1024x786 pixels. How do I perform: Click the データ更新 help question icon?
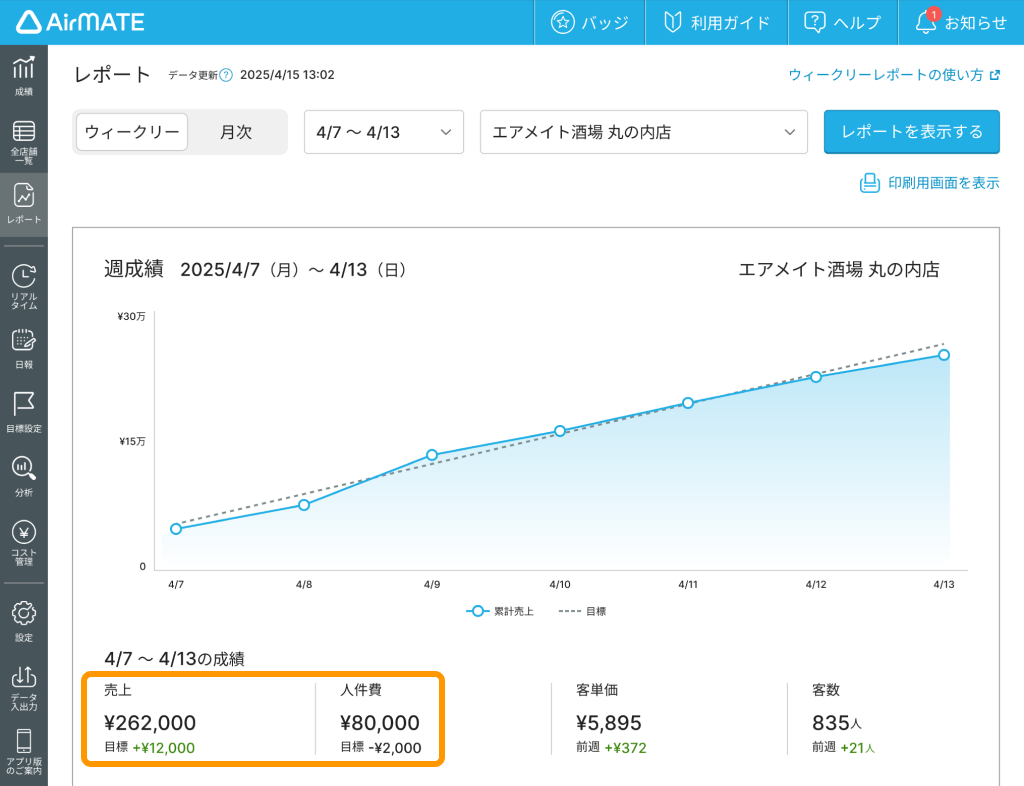click(x=226, y=75)
